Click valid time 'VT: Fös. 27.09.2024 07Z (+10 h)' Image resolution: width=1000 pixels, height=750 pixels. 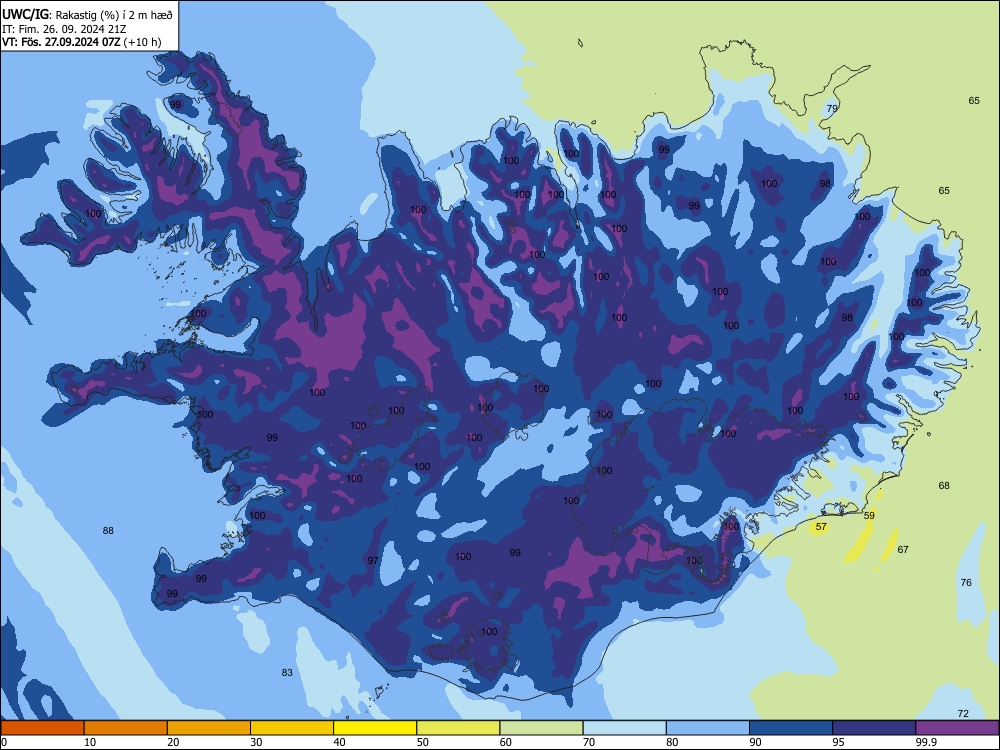click(x=82, y=42)
